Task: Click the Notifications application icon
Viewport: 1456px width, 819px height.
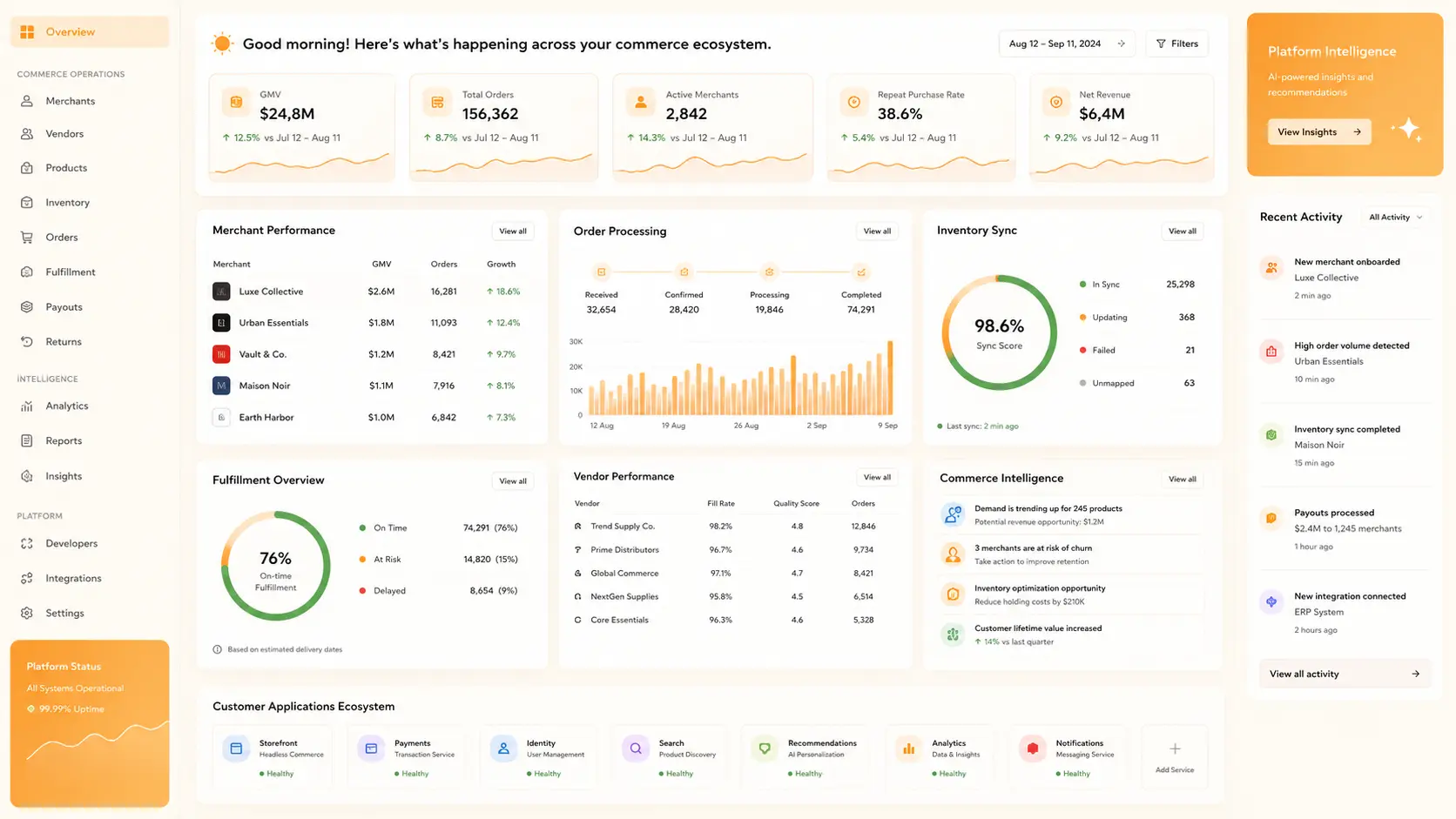Action: (1033, 749)
